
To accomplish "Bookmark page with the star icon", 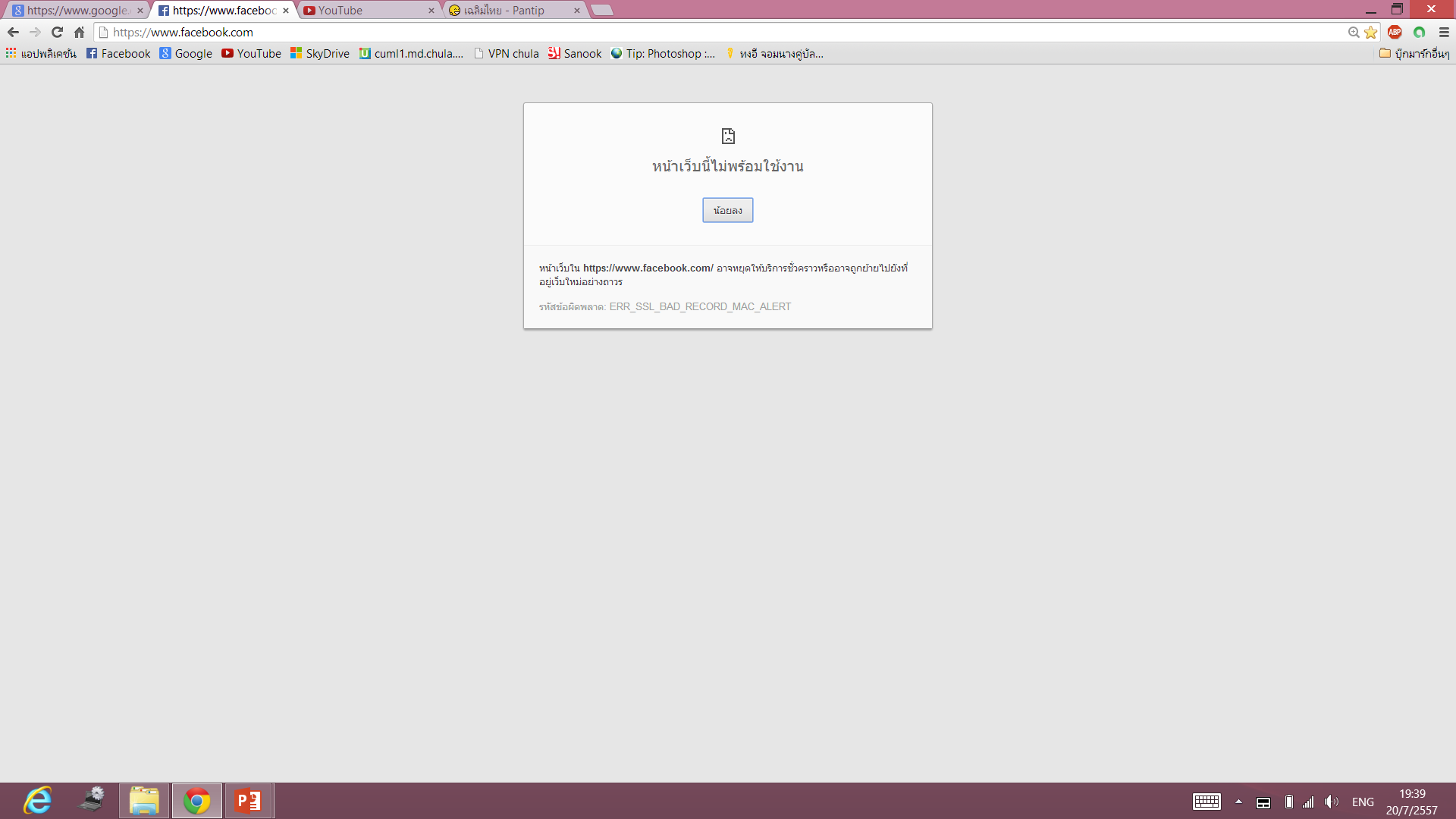I will click(x=1370, y=32).
